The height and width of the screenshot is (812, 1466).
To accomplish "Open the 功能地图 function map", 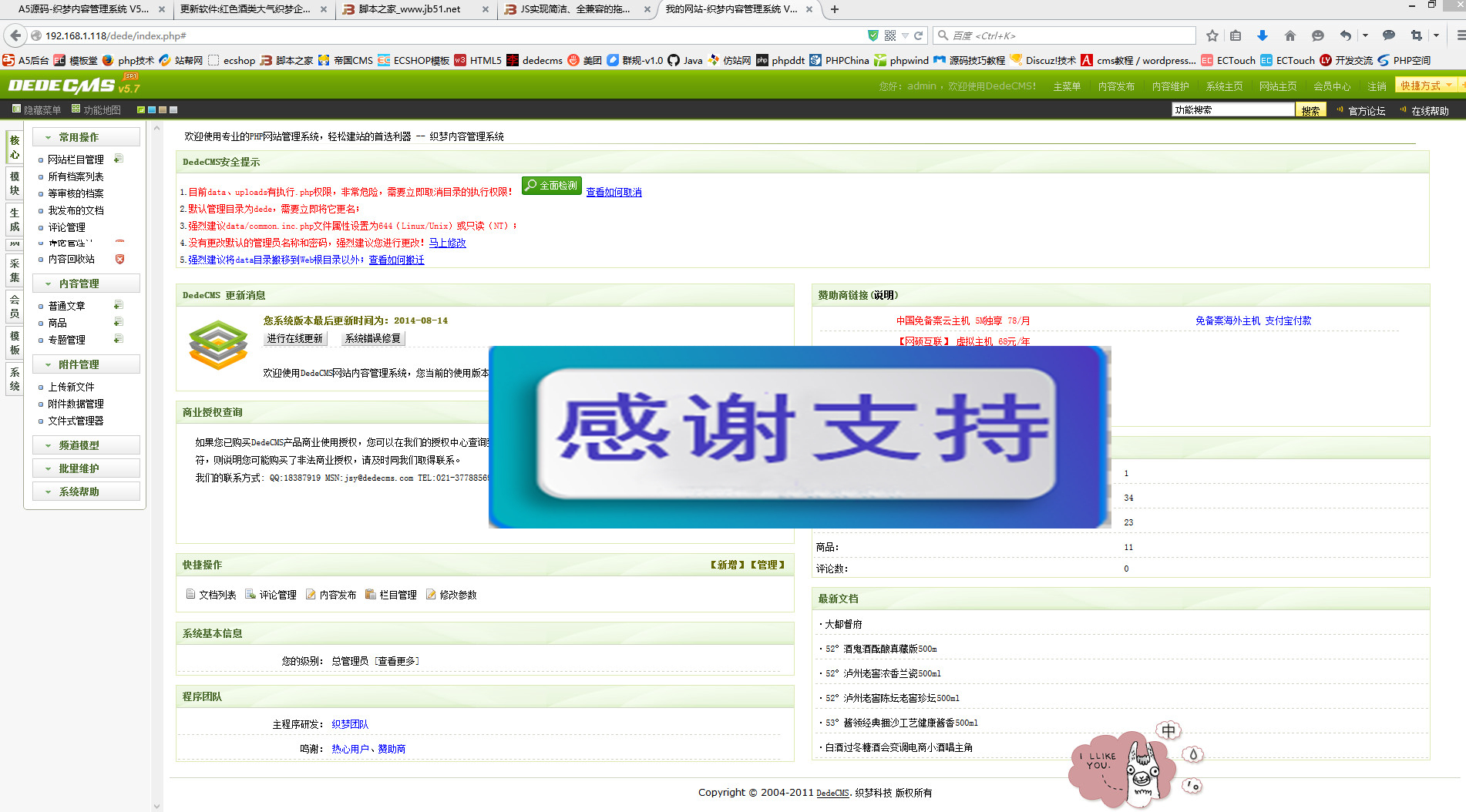I will [96, 110].
